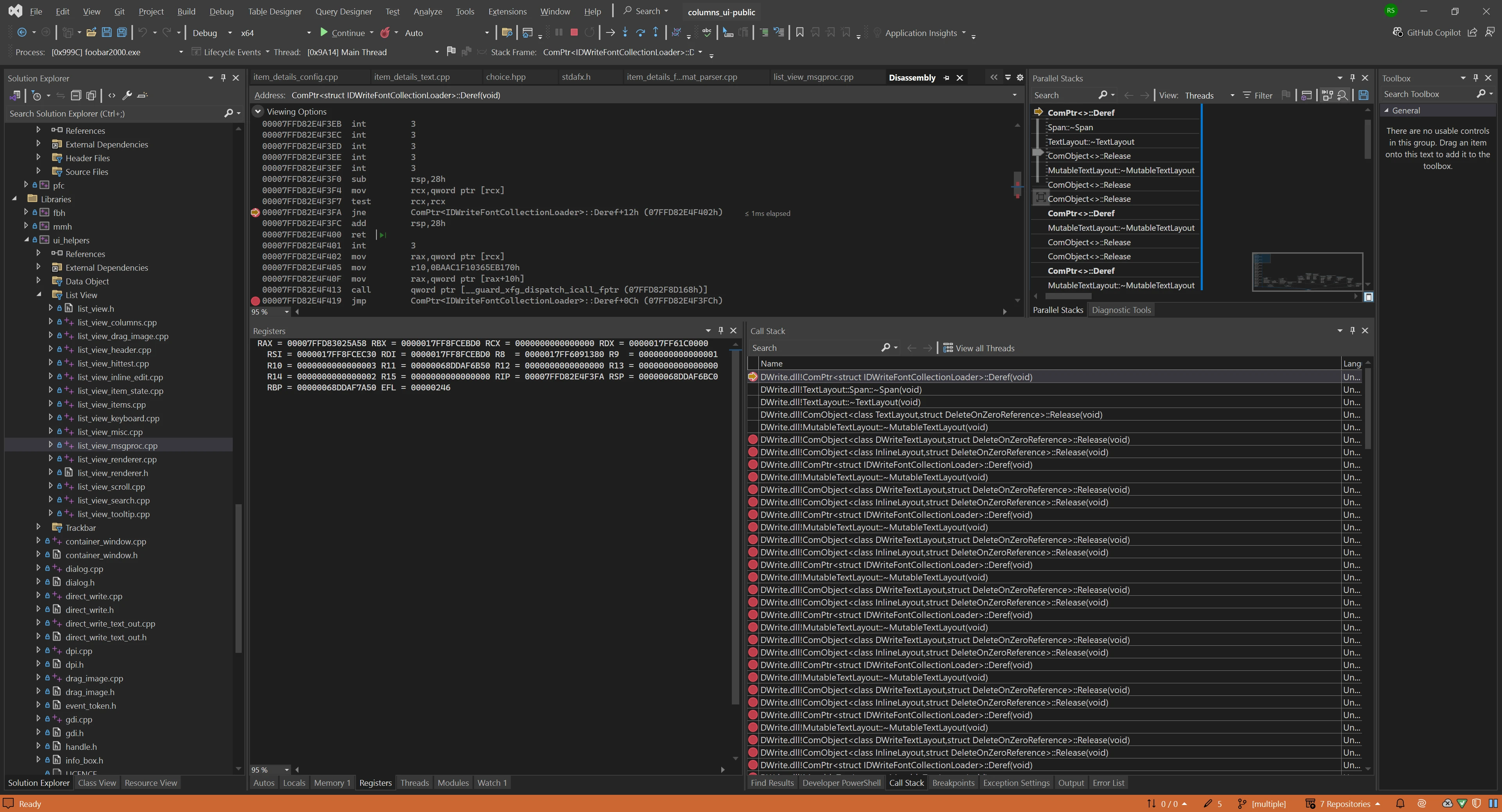Click the Restart debug icon
The image size is (1502, 812).
coord(589,32)
